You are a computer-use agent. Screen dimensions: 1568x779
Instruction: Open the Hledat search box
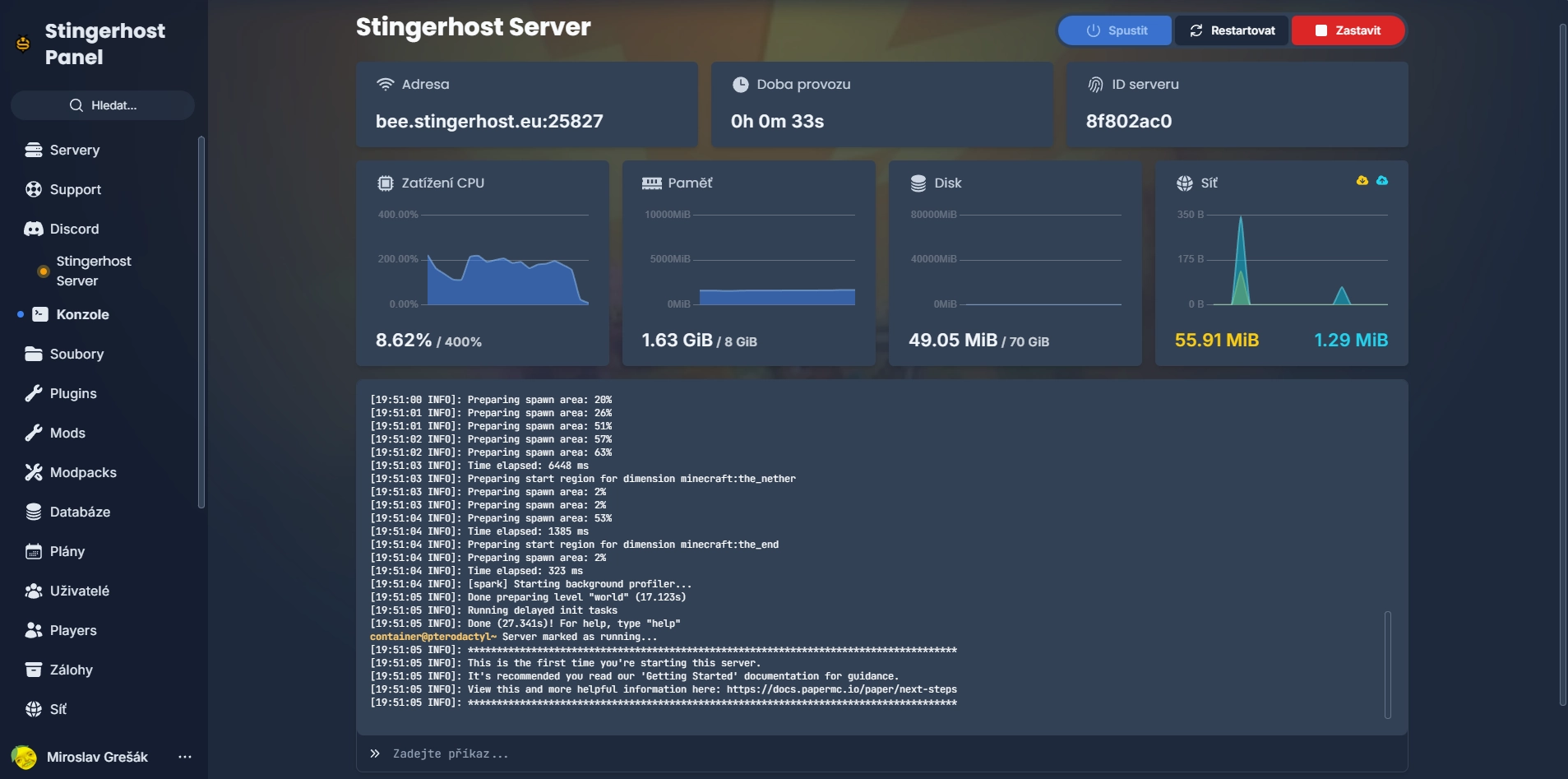[102, 105]
